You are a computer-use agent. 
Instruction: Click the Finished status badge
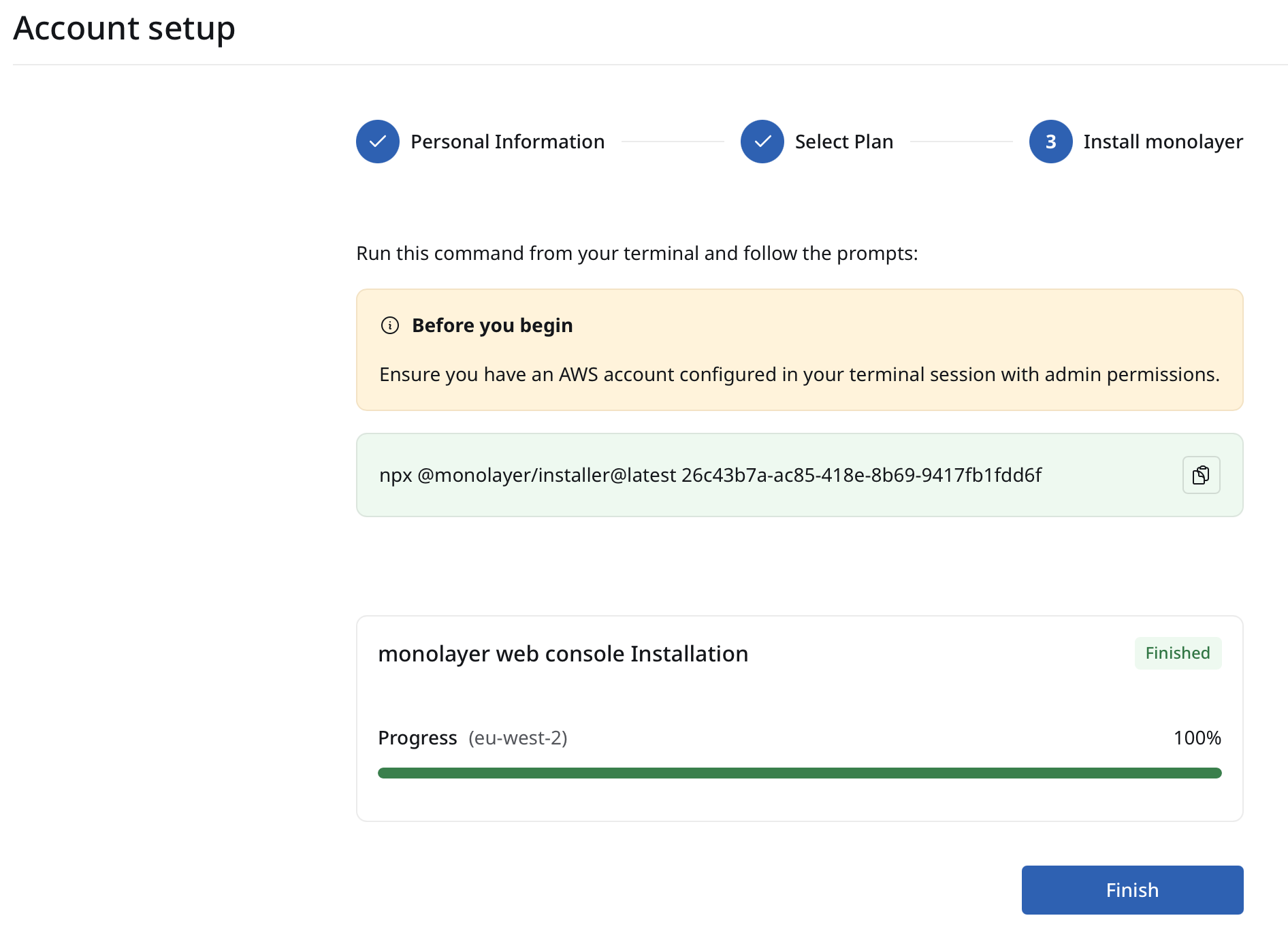coord(1177,653)
